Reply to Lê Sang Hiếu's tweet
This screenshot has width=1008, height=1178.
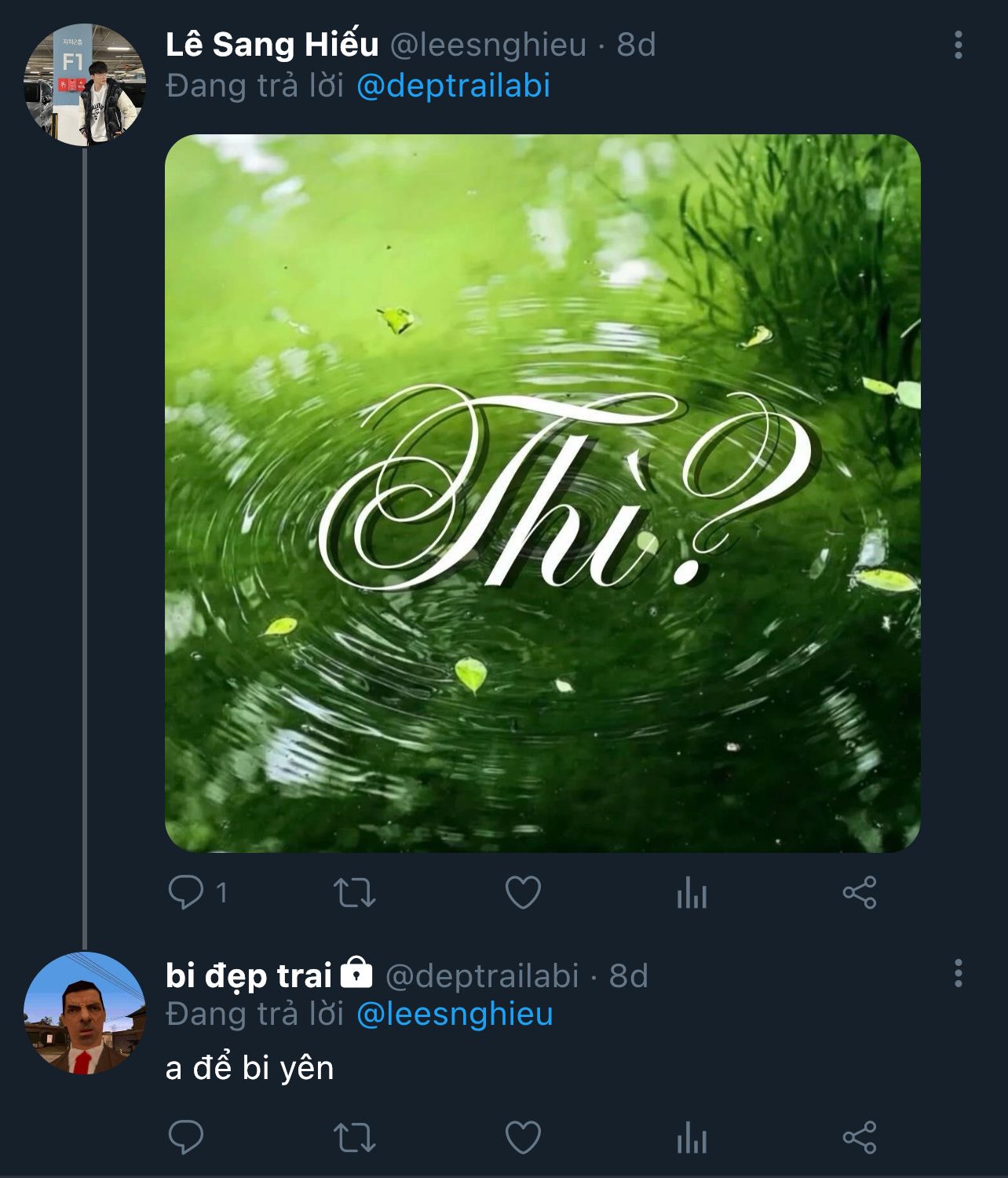(x=186, y=893)
